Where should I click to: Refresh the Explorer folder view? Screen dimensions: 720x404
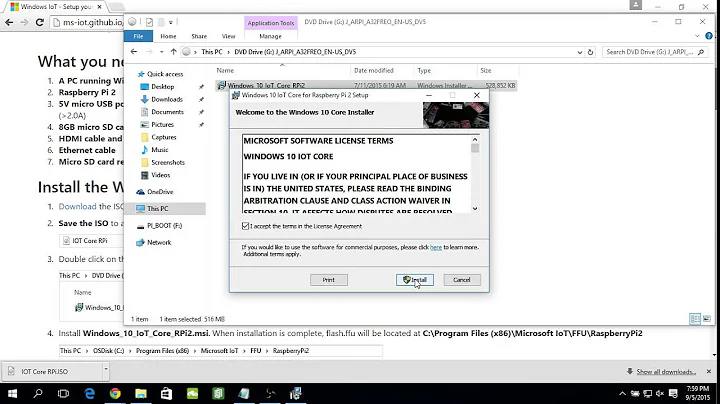pos(591,52)
